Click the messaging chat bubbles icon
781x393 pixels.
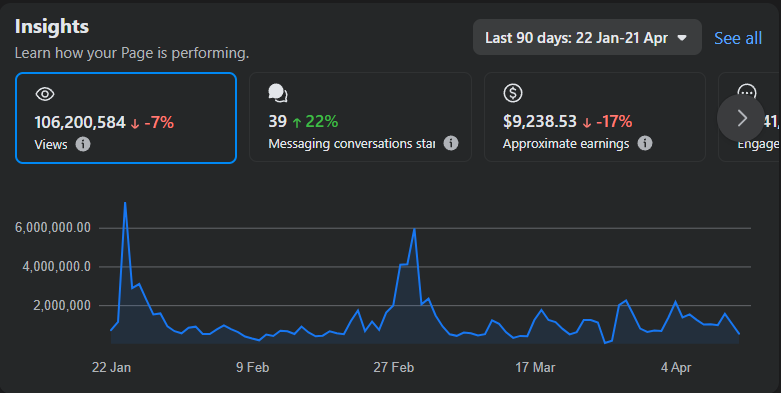click(x=277, y=93)
